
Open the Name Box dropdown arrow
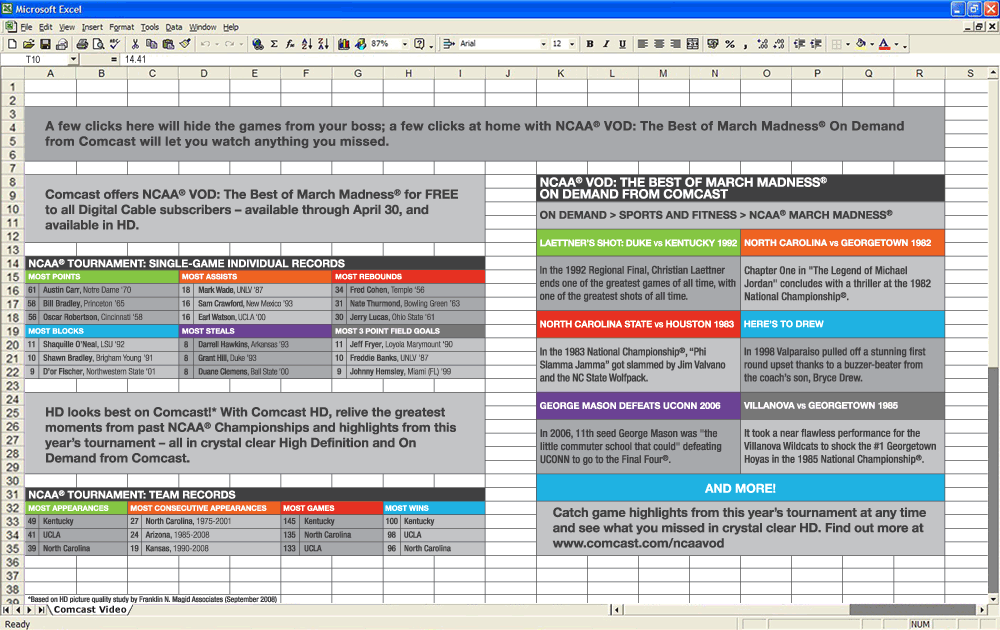click(x=73, y=59)
